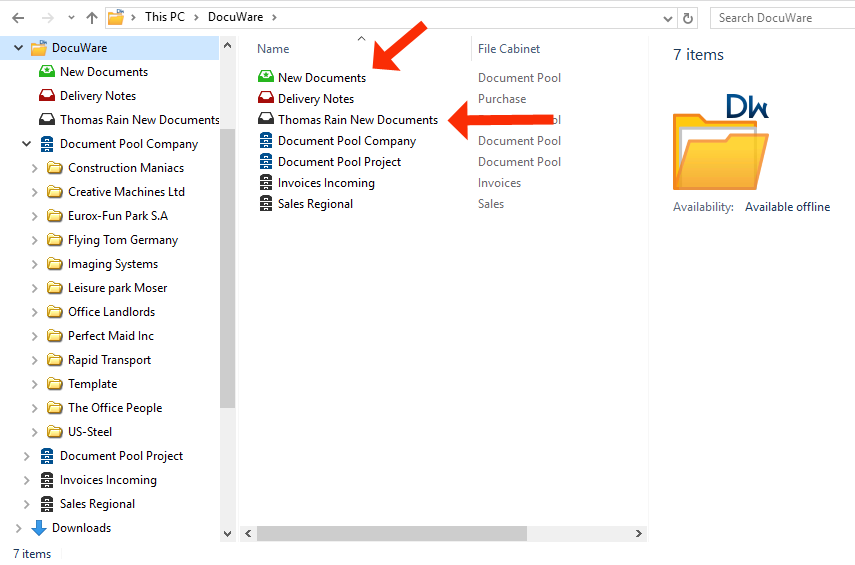Select Perfect Maid Inc in tree
Viewport: 855px width, 565px height.
tap(111, 336)
